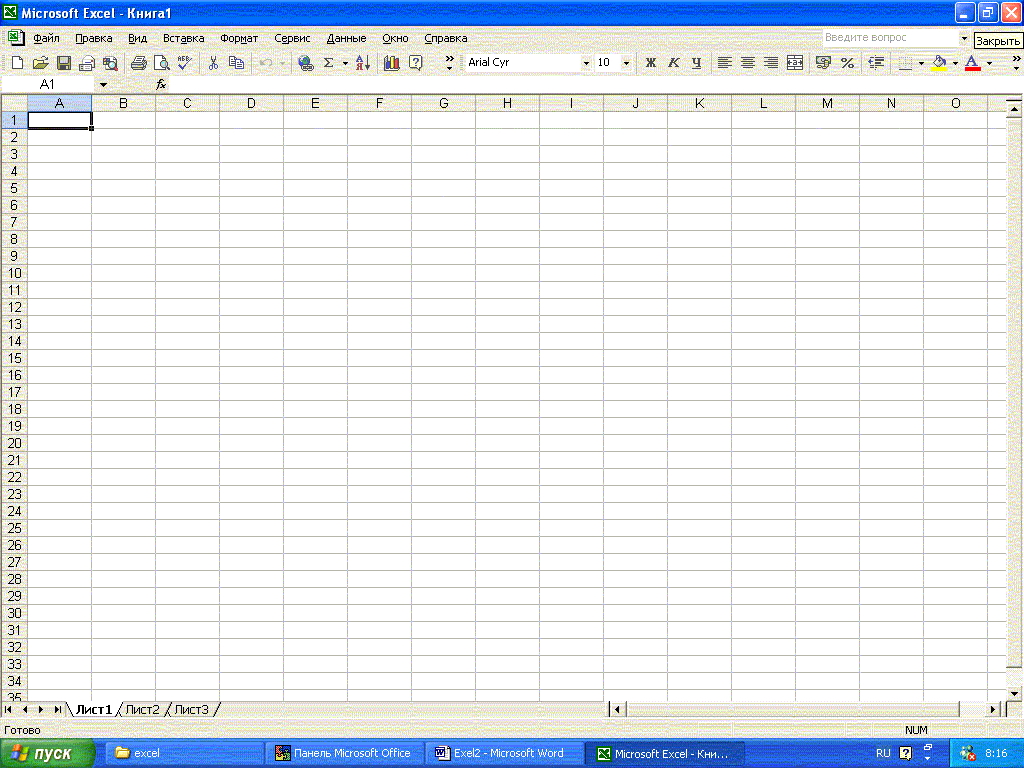The height and width of the screenshot is (768, 1024).
Task: Toggle italic К formatting
Action: [x=673, y=63]
